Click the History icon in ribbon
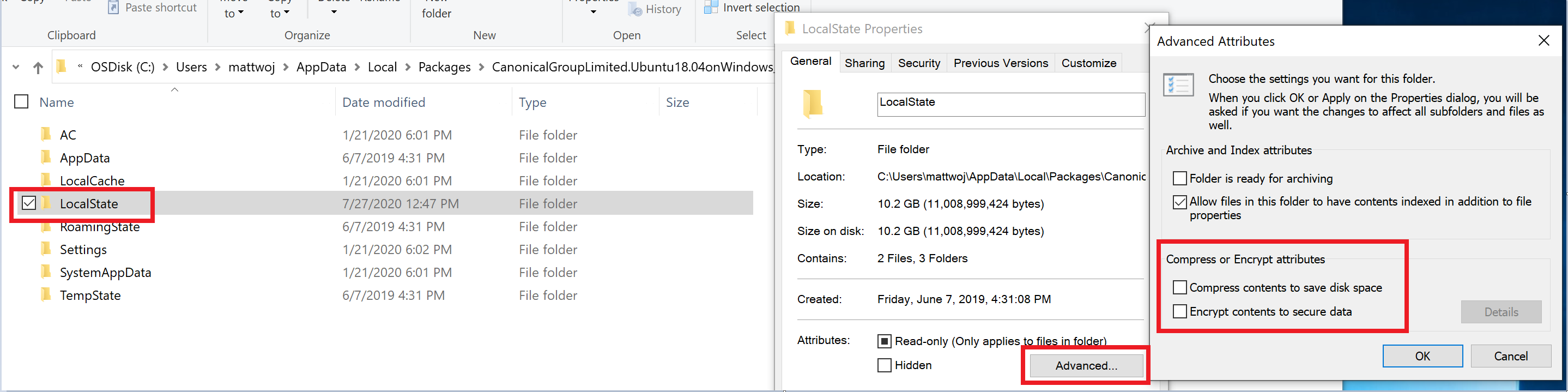Viewport: 1568px width, 392px height. [635, 10]
